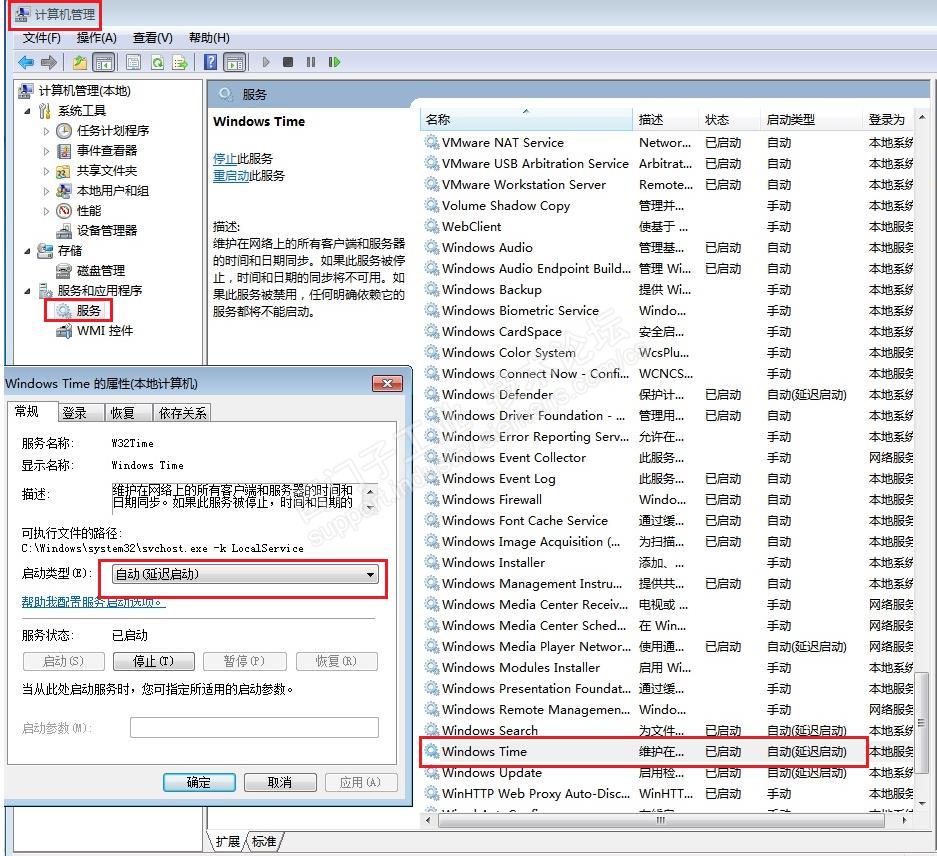Click the Restart service toolbar icon

[x=334, y=62]
